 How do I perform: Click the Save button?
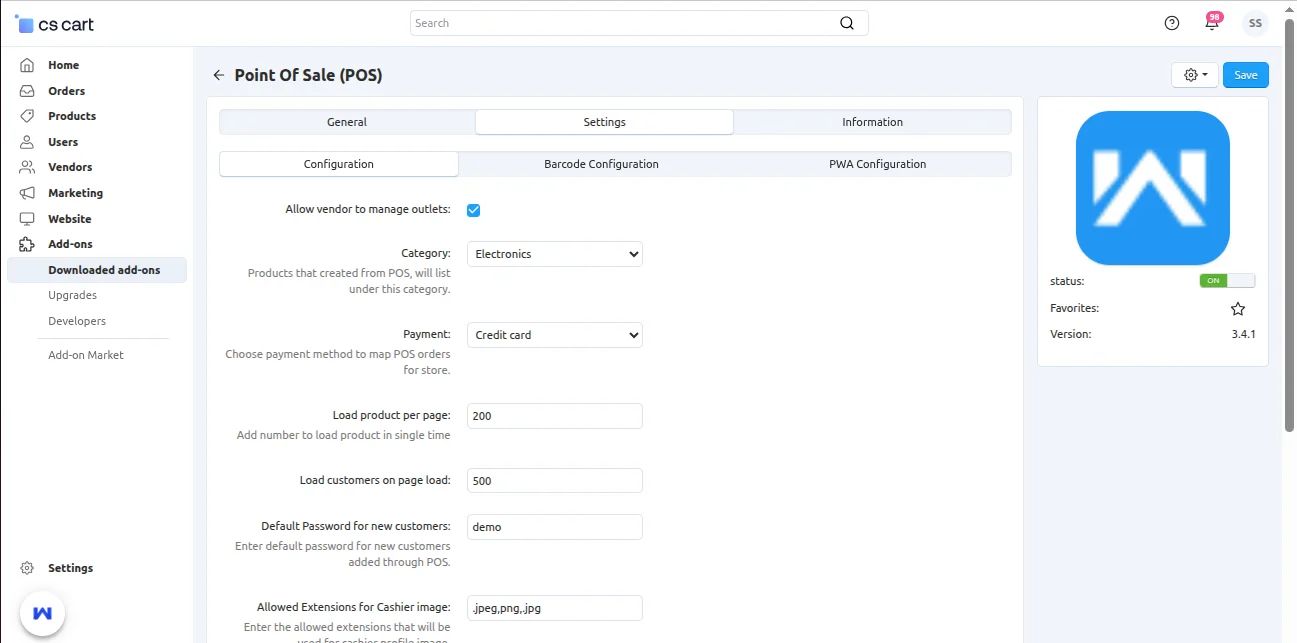tap(1245, 74)
